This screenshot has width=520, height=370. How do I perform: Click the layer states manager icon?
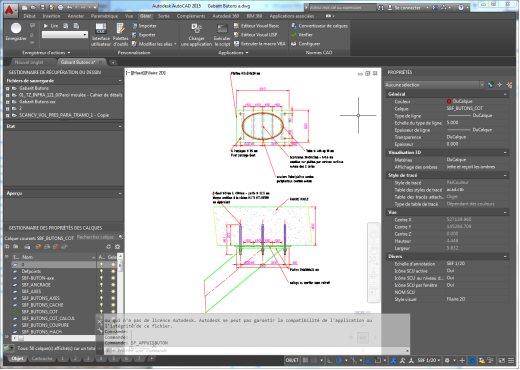(x=27, y=247)
